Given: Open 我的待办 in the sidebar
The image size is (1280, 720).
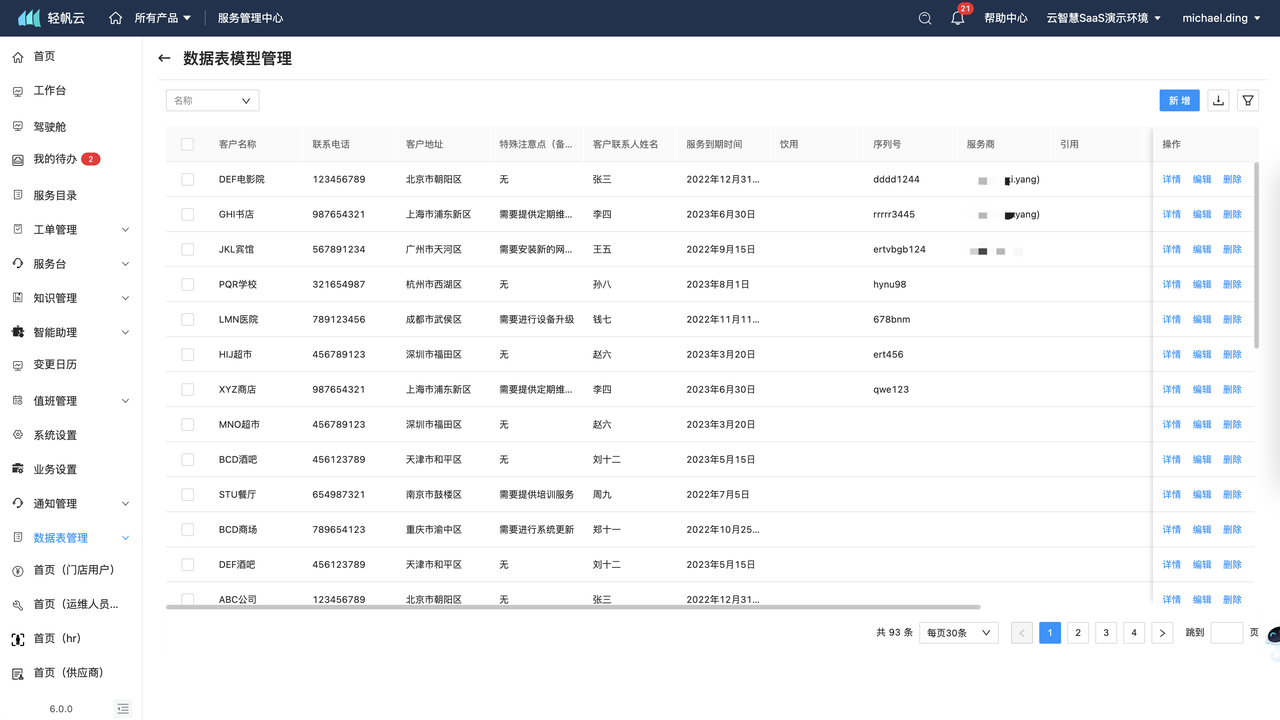Looking at the screenshot, I should click(x=55, y=159).
